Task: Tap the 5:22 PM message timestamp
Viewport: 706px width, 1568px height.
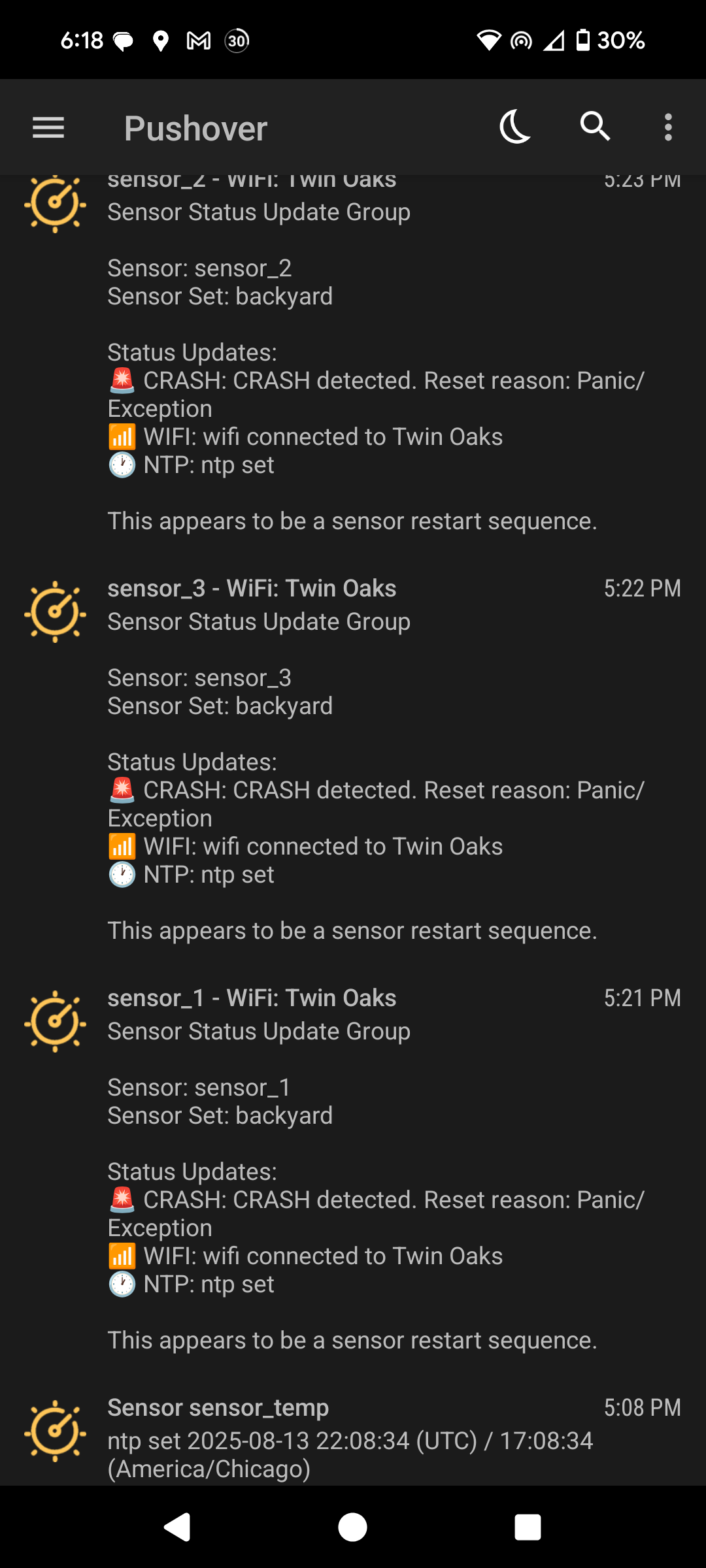Action: click(x=642, y=589)
